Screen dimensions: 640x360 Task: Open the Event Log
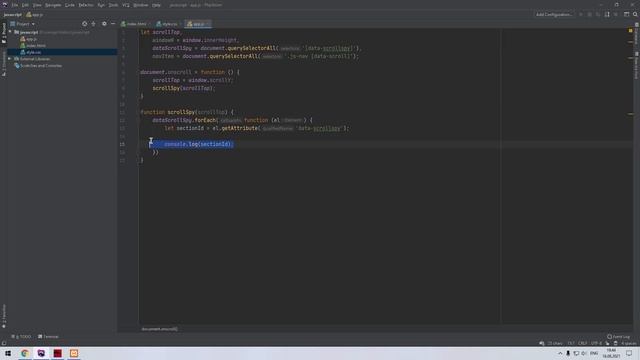pos(619,337)
